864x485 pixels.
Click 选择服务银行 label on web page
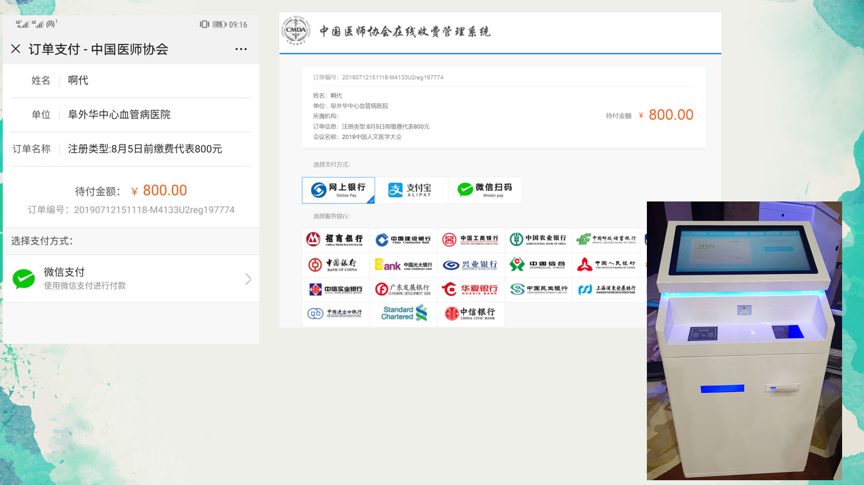(331, 216)
